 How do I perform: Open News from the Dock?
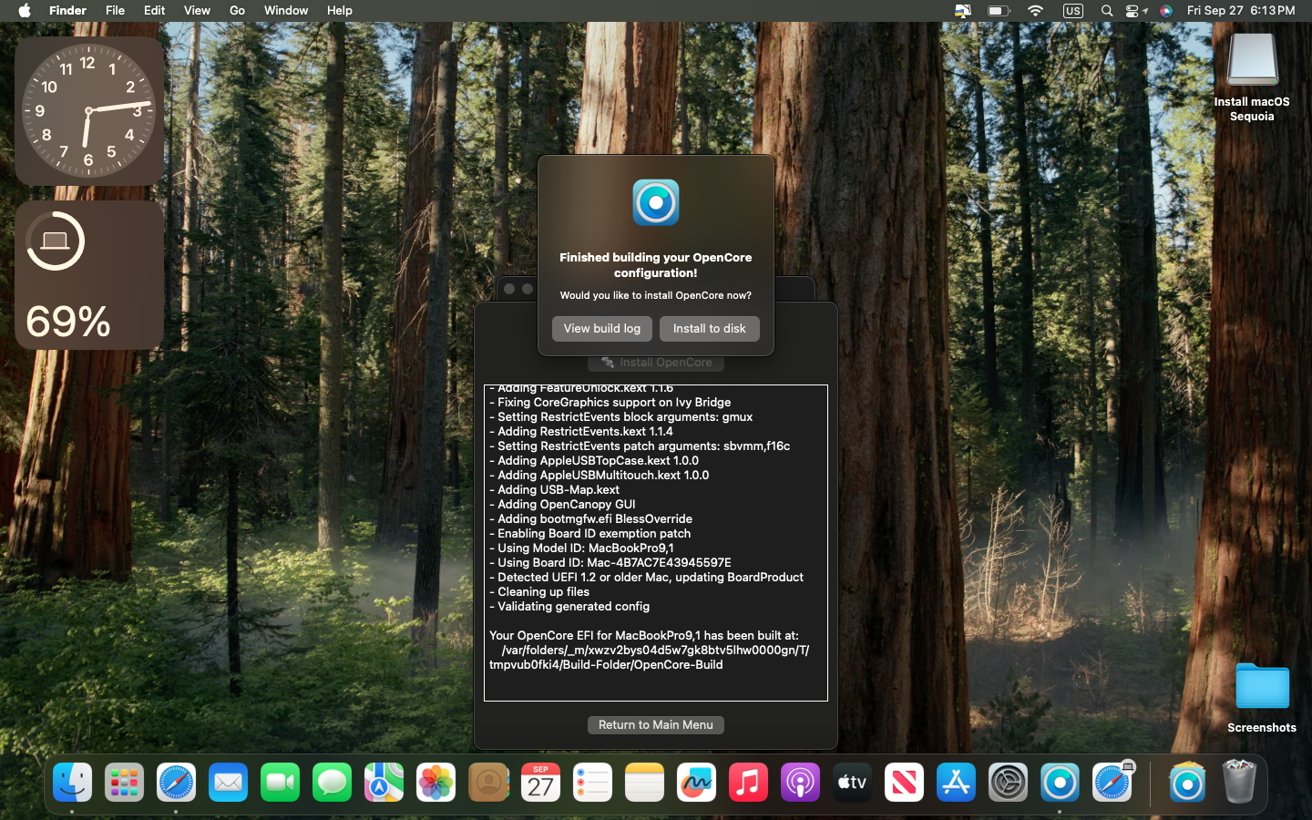pyautogui.click(x=904, y=782)
